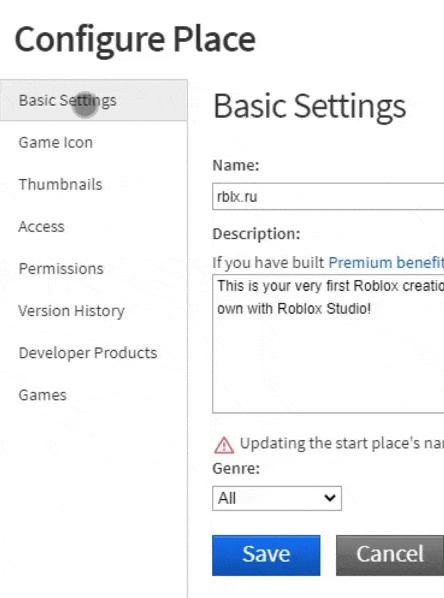Click the 'Updating the start place's' warning text
The width and height of the screenshot is (444, 598).
coord(342,444)
